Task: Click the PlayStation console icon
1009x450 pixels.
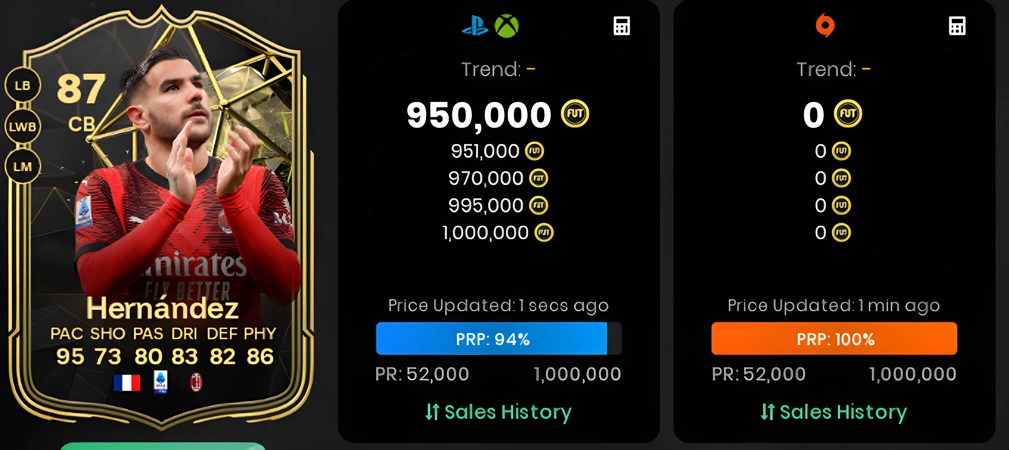Action: [475, 26]
